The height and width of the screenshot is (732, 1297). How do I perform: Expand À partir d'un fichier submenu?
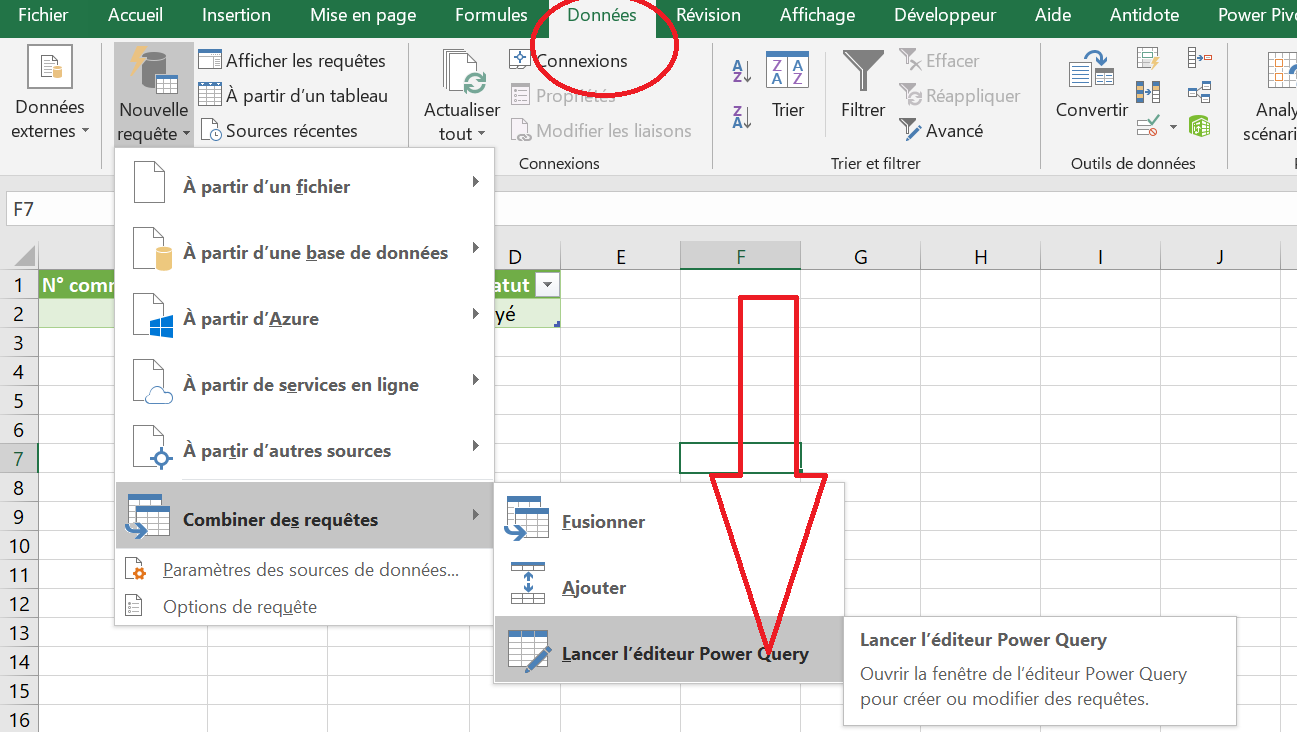pos(305,186)
